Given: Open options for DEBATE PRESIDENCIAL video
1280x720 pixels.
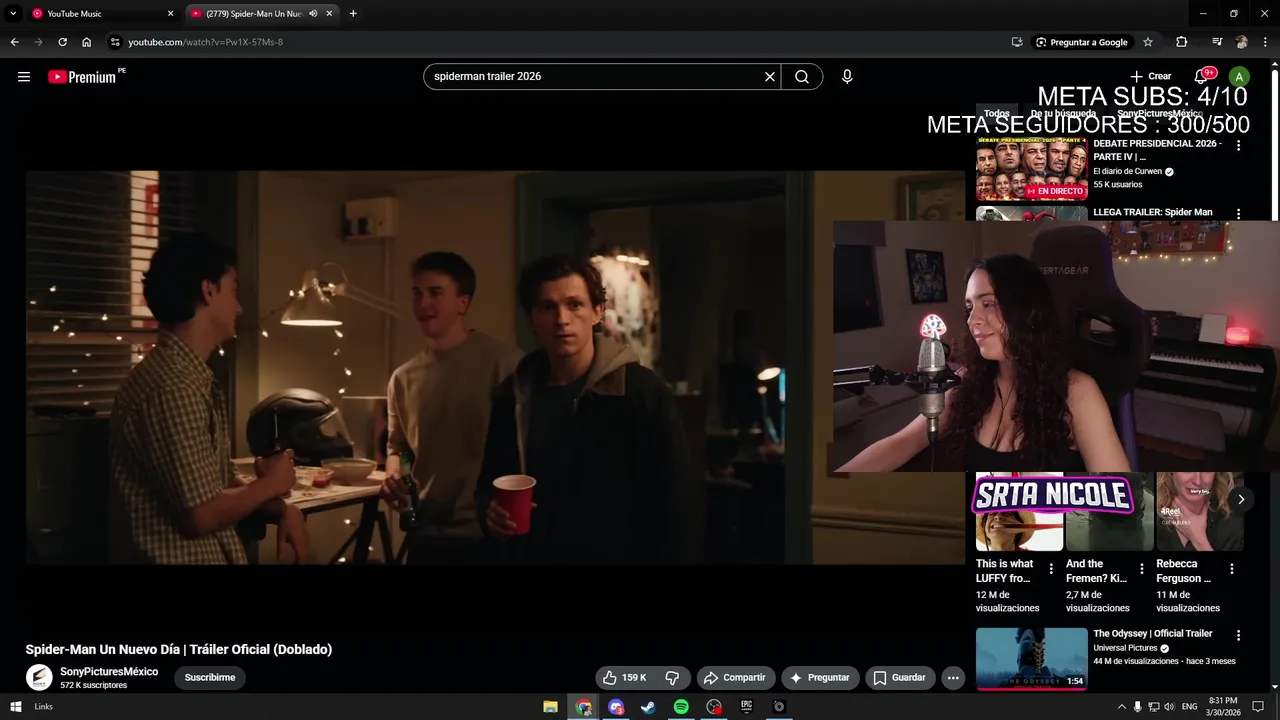Looking at the screenshot, I should point(1238,145).
